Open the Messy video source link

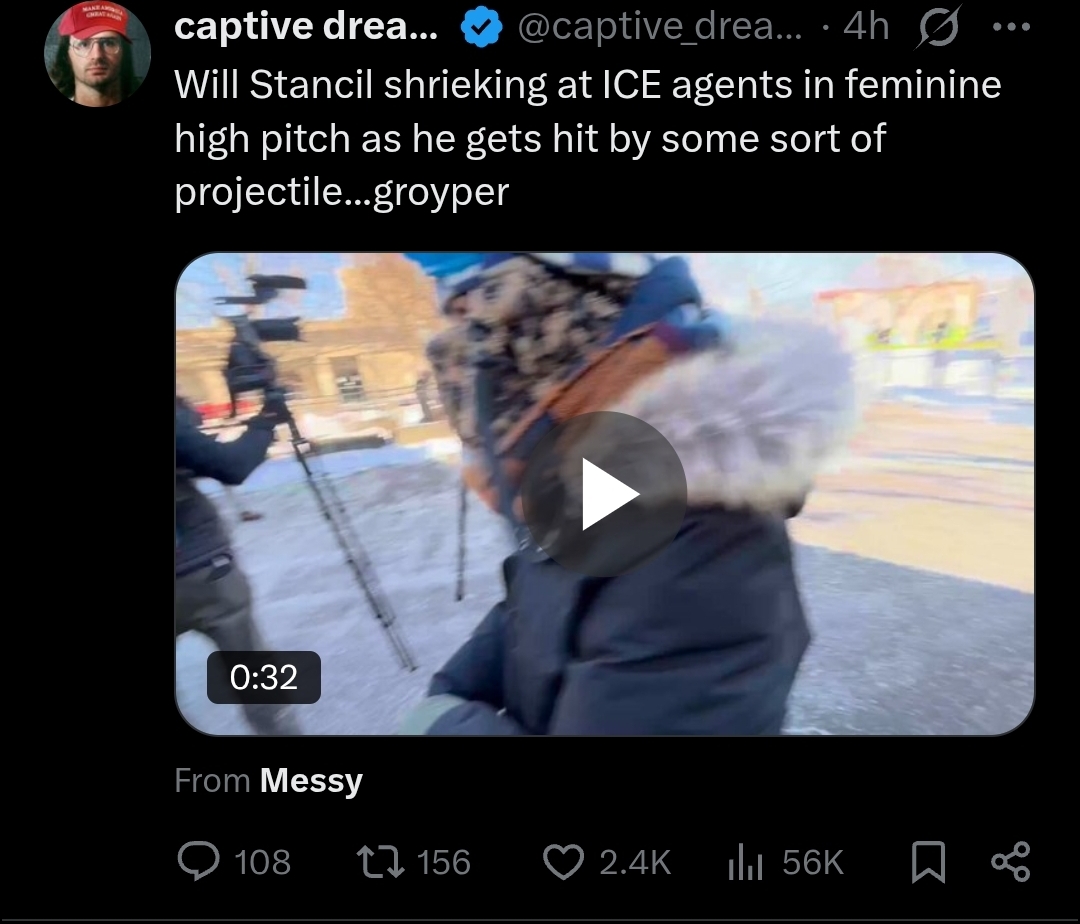(x=311, y=781)
